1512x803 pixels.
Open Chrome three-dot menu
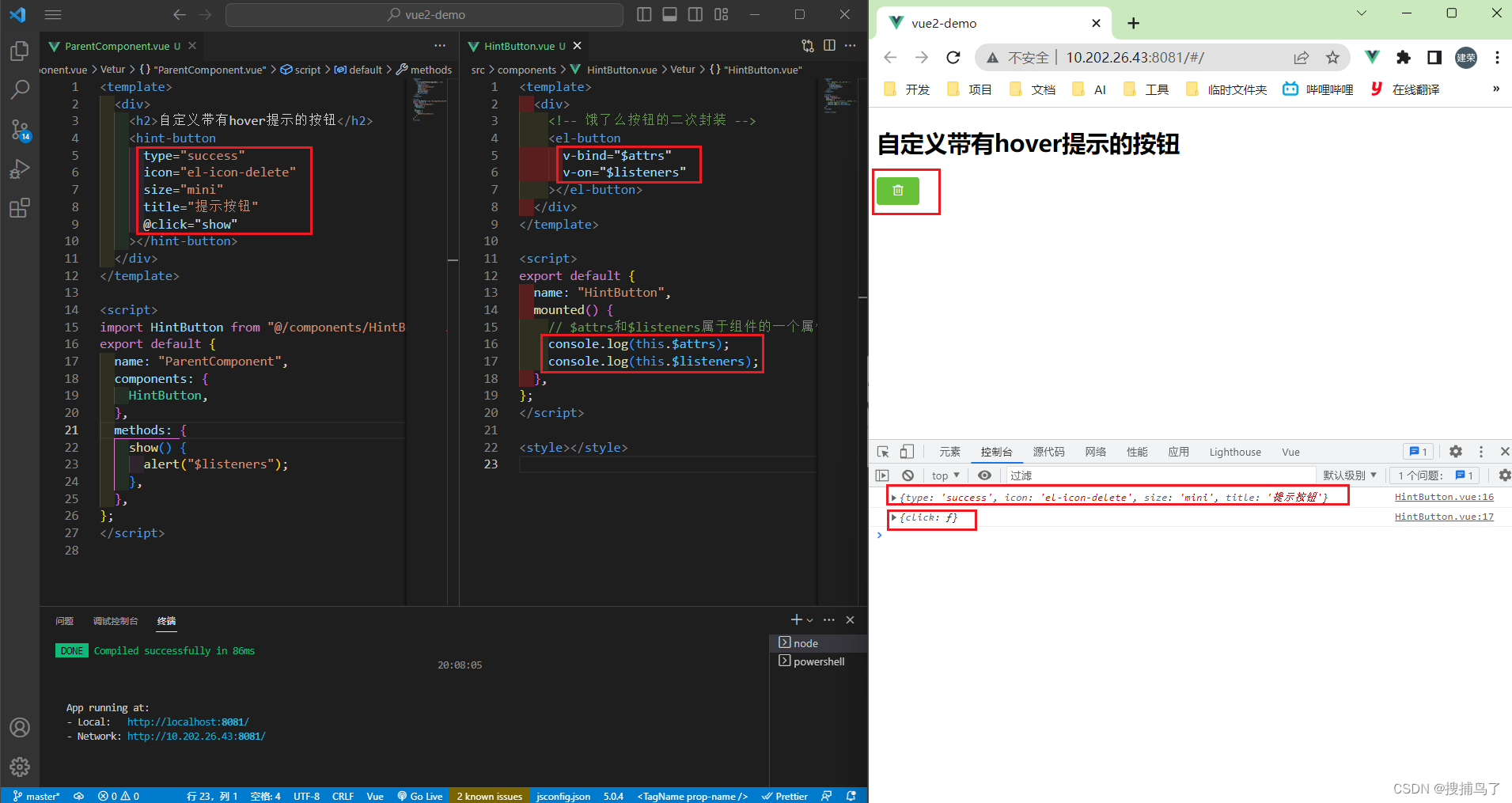tap(1497, 57)
